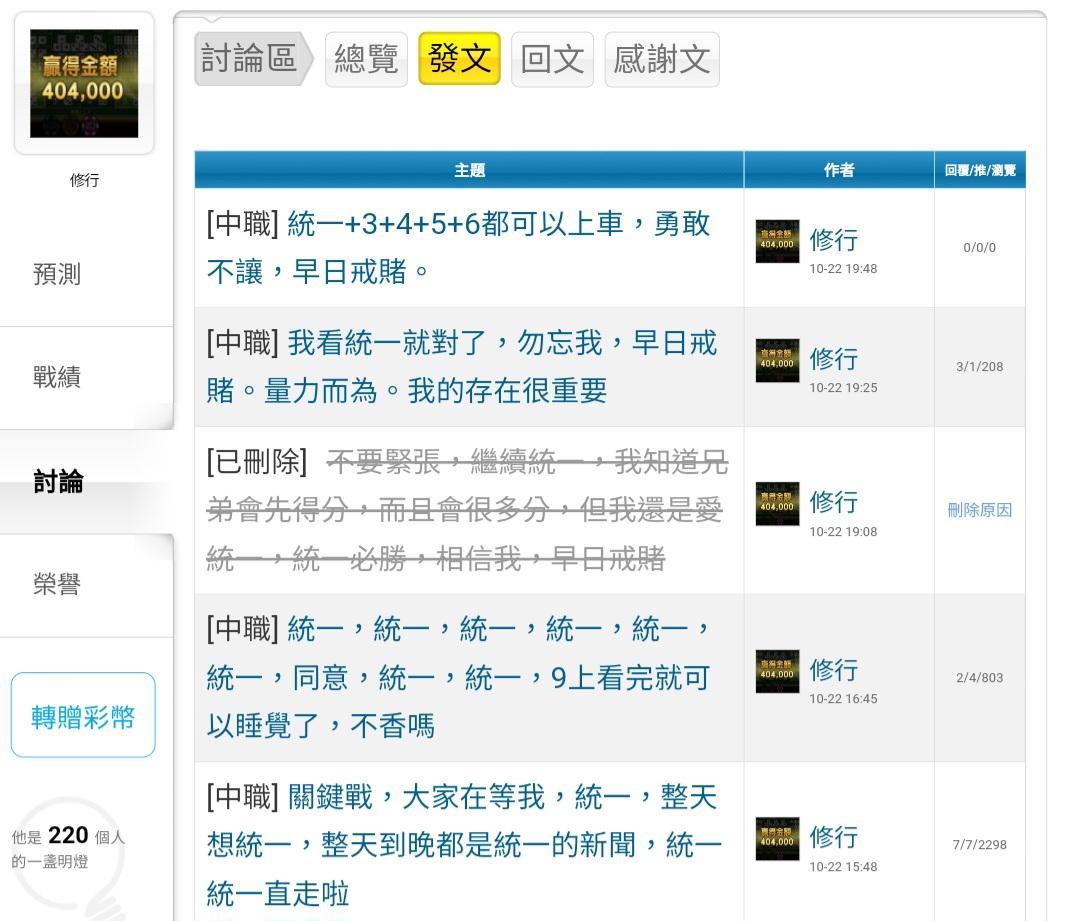Open the large profile avatar showing 404,000

[x=84, y=83]
